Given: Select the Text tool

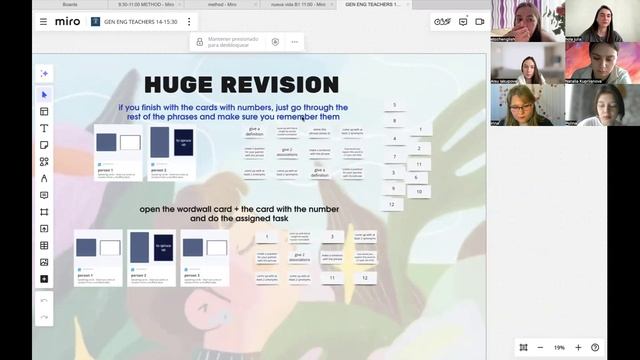Looking at the screenshot, I should point(44,128).
